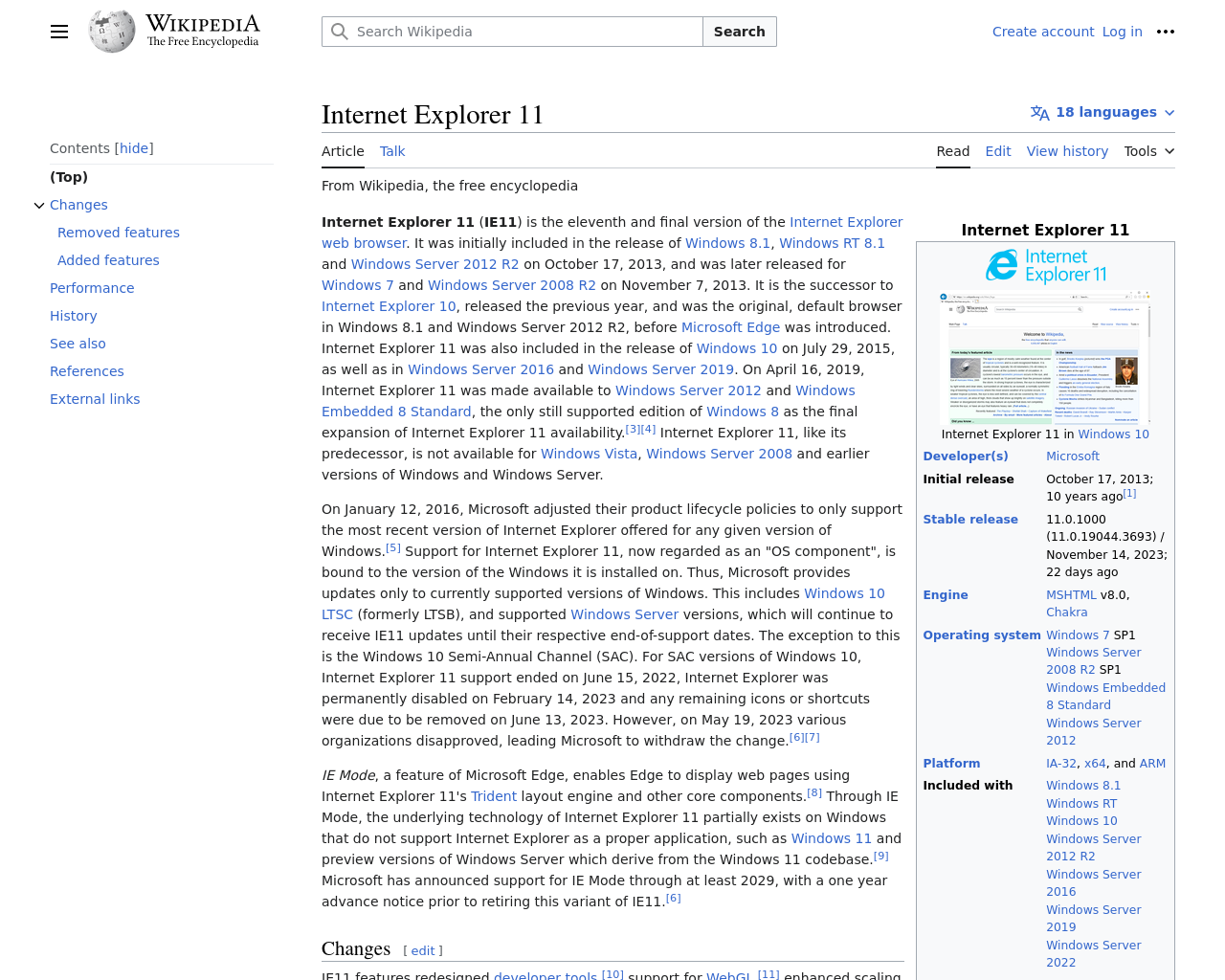Click Stable release label in infobox
The image size is (1225, 980).
click(x=970, y=520)
